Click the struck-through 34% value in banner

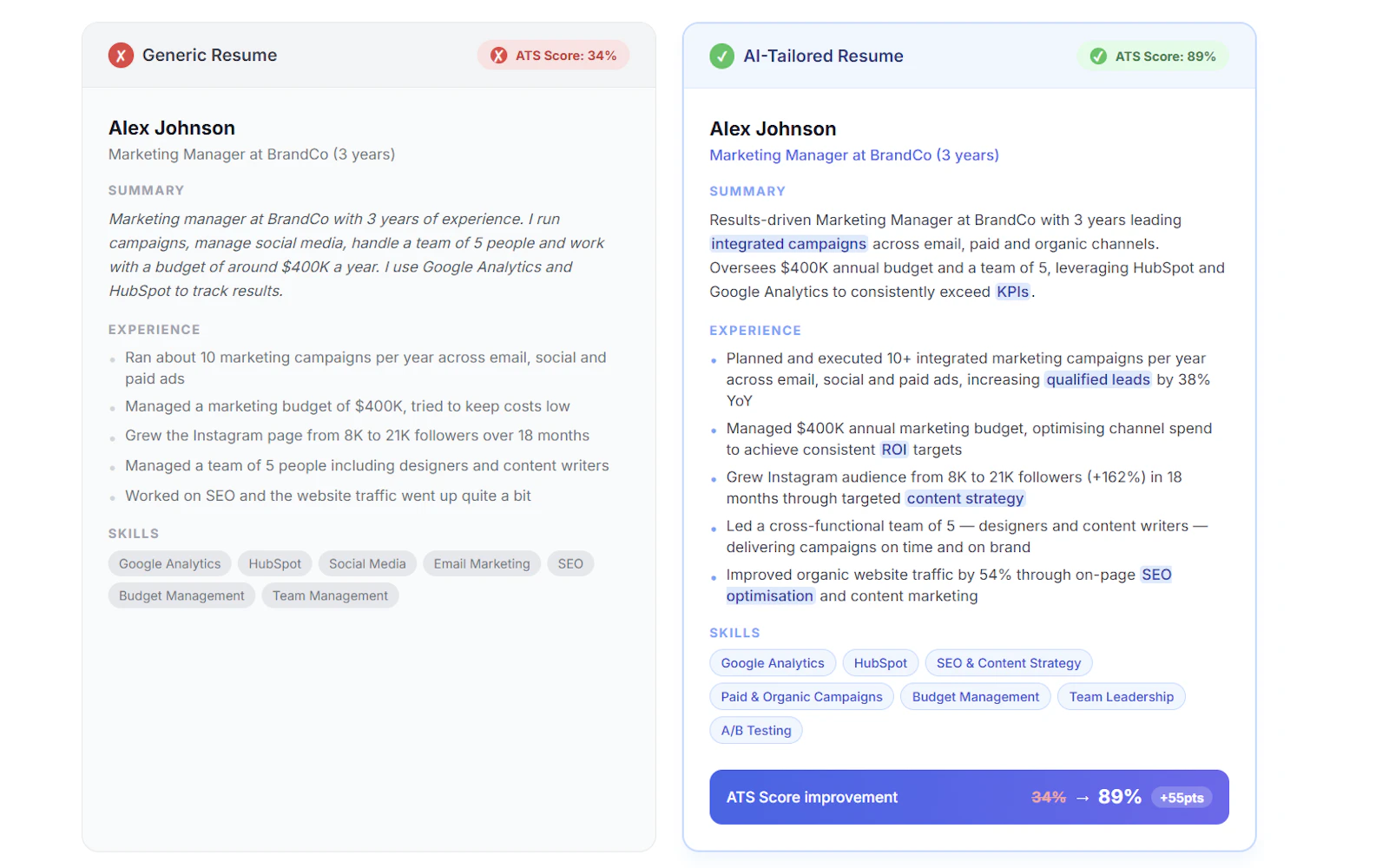(x=1049, y=798)
